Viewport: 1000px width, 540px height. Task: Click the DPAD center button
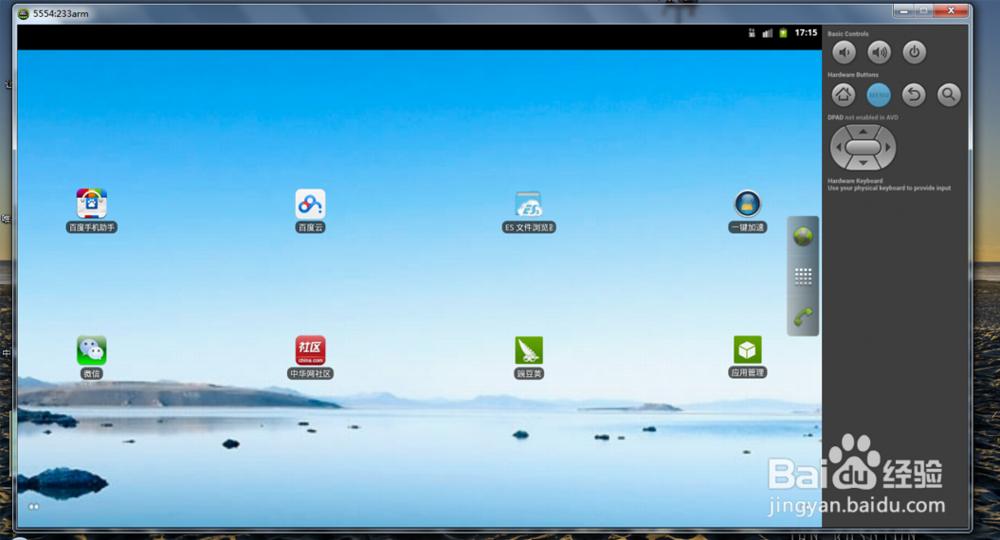(863, 147)
